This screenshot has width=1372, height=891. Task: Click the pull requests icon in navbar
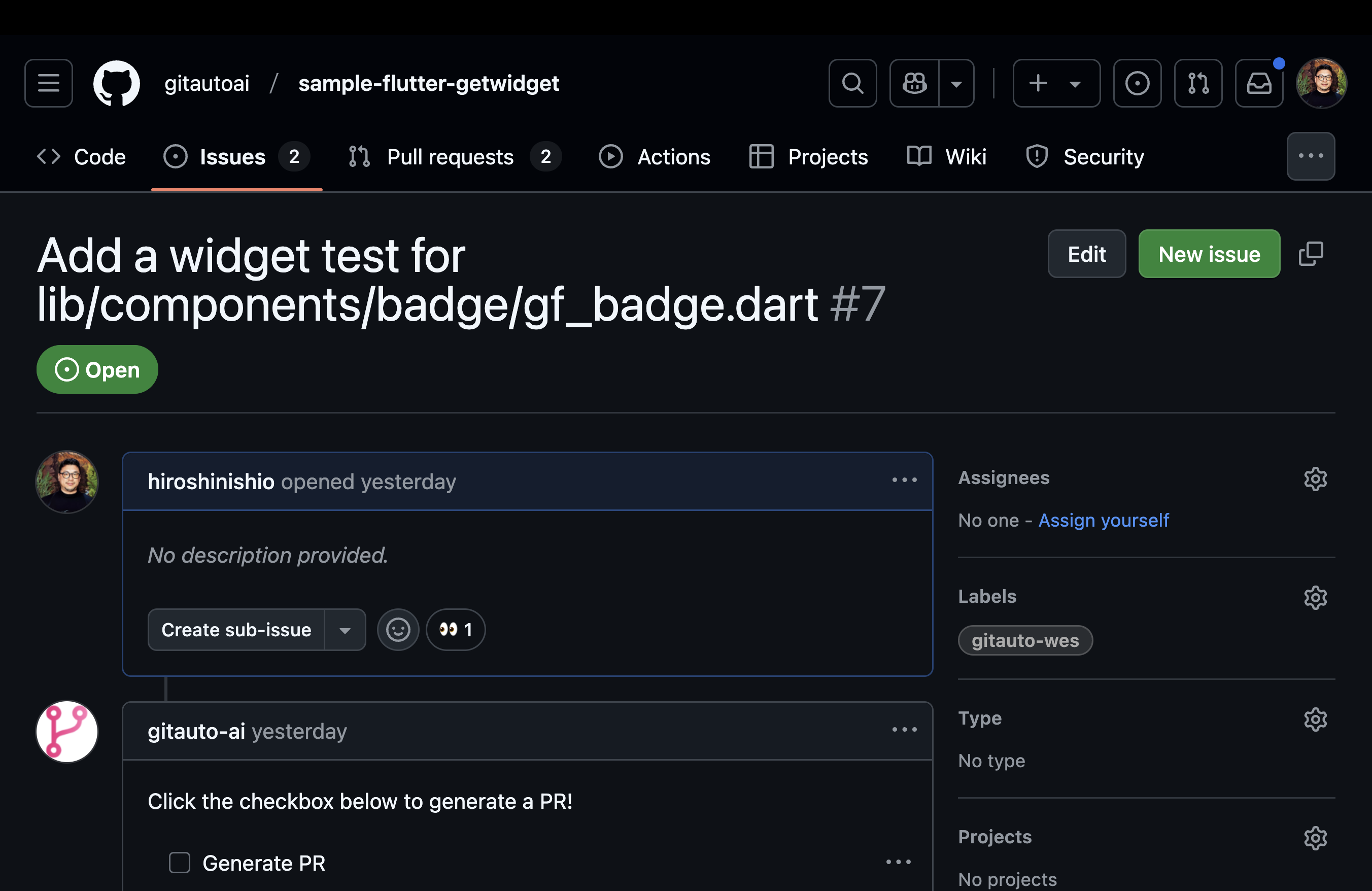(1197, 83)
